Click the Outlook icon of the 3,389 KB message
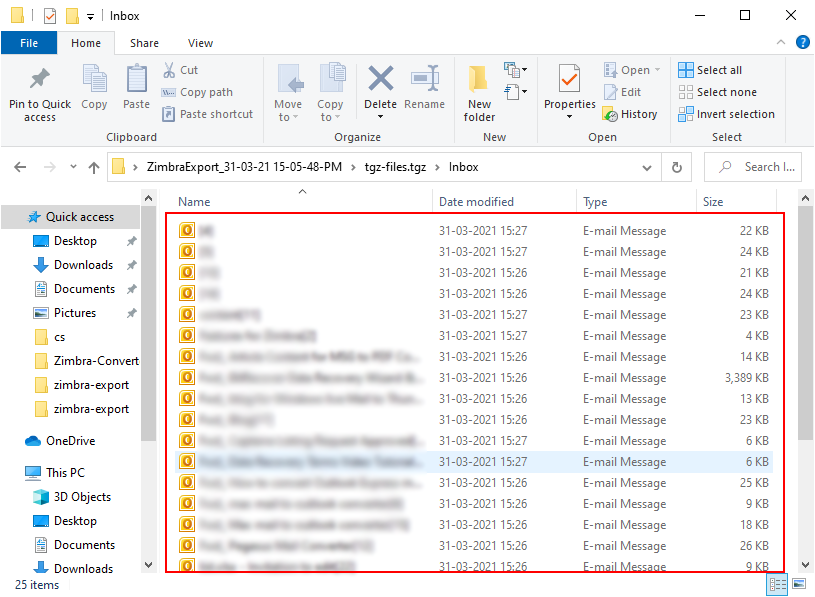The width and height of the screenshot is (815, 597). pos(187,377)
